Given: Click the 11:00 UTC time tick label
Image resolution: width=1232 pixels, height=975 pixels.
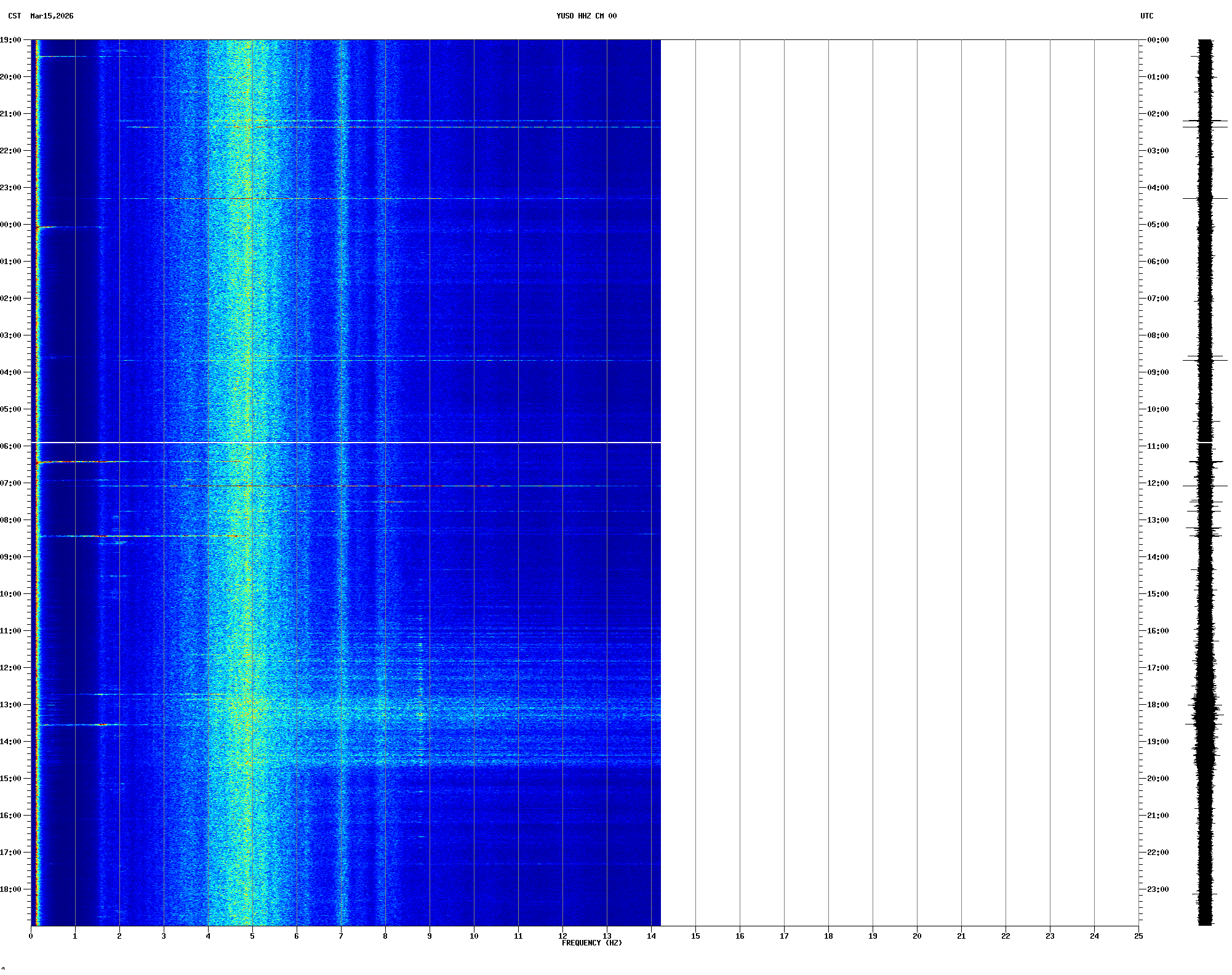Looking at the screenshot, I should (1158, 446).
